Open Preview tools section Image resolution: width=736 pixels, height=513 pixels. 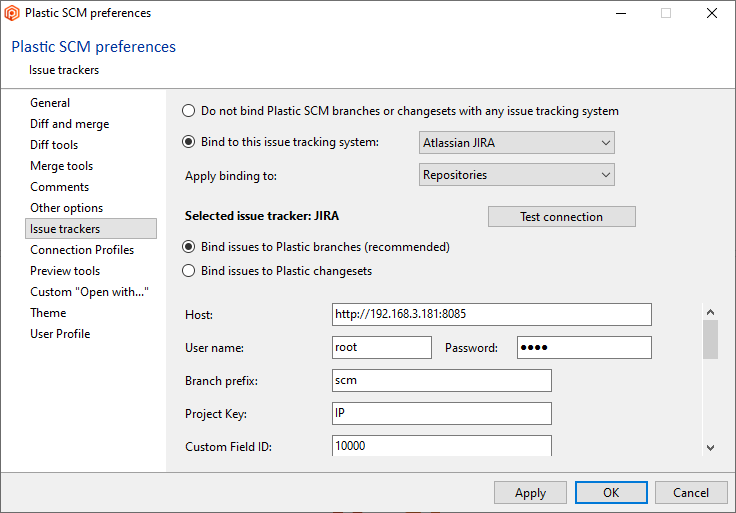pos(65,271)
